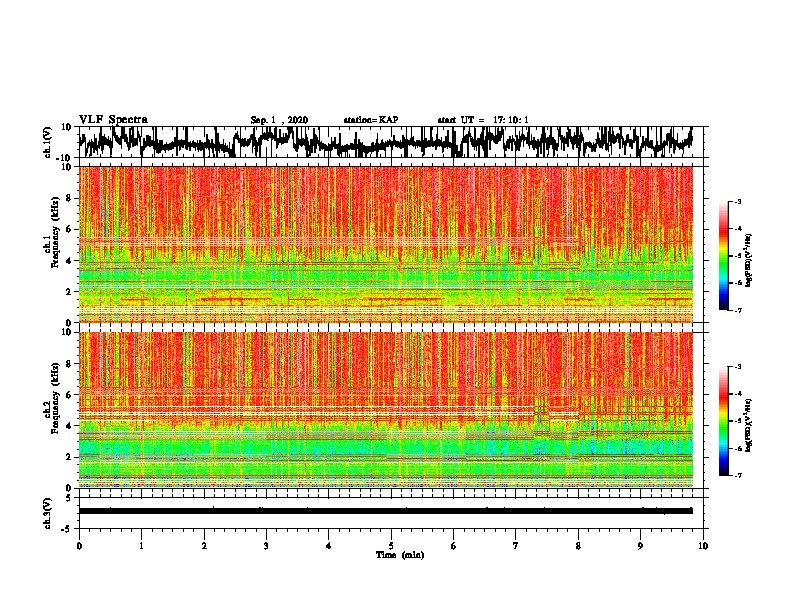Click the 'start UT = 17:10: 1' text
The image size is (792, 612).
[x=483, y=120]
